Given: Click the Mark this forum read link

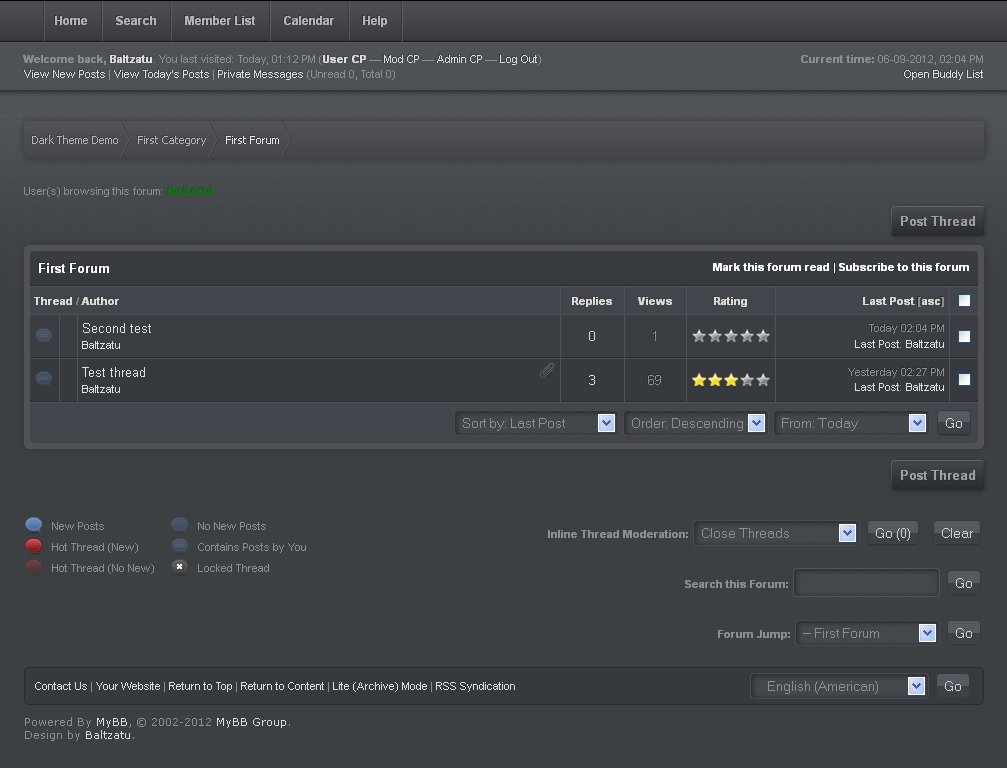Looking at the screenshot, I should (770, 267).
